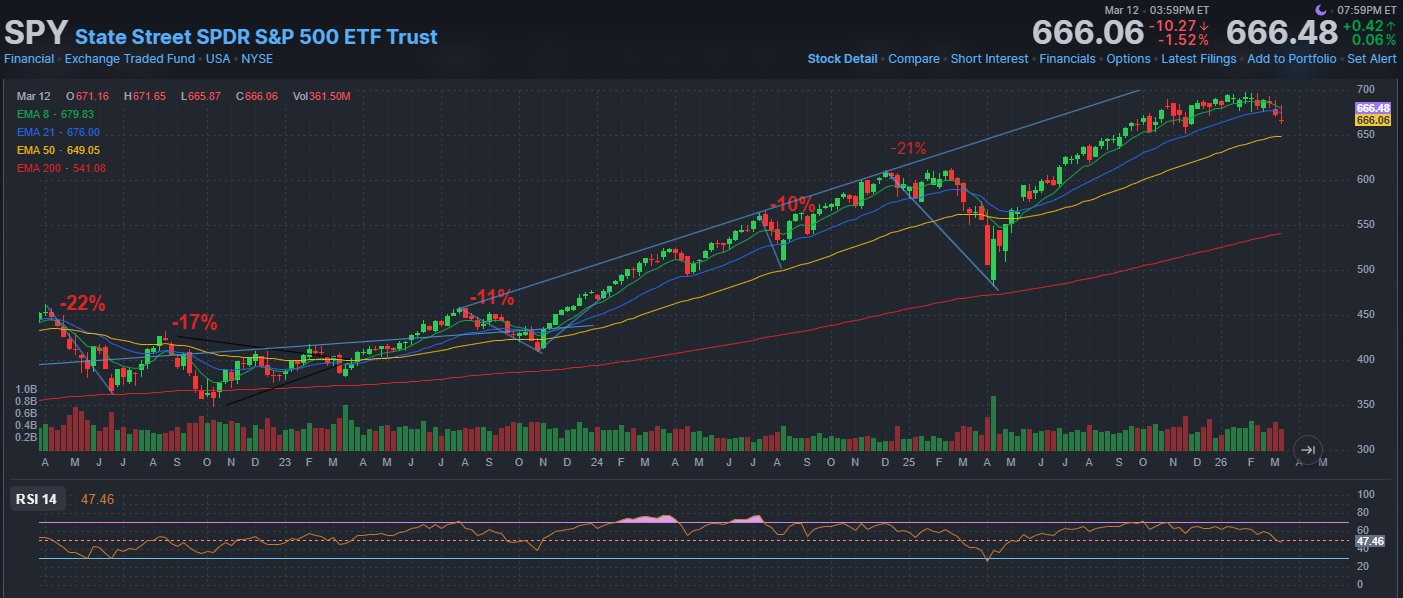Click the -11% drawdown annotation
Image resolution: width=1403 pixels, height=598 pixels.
click(490, 297)
